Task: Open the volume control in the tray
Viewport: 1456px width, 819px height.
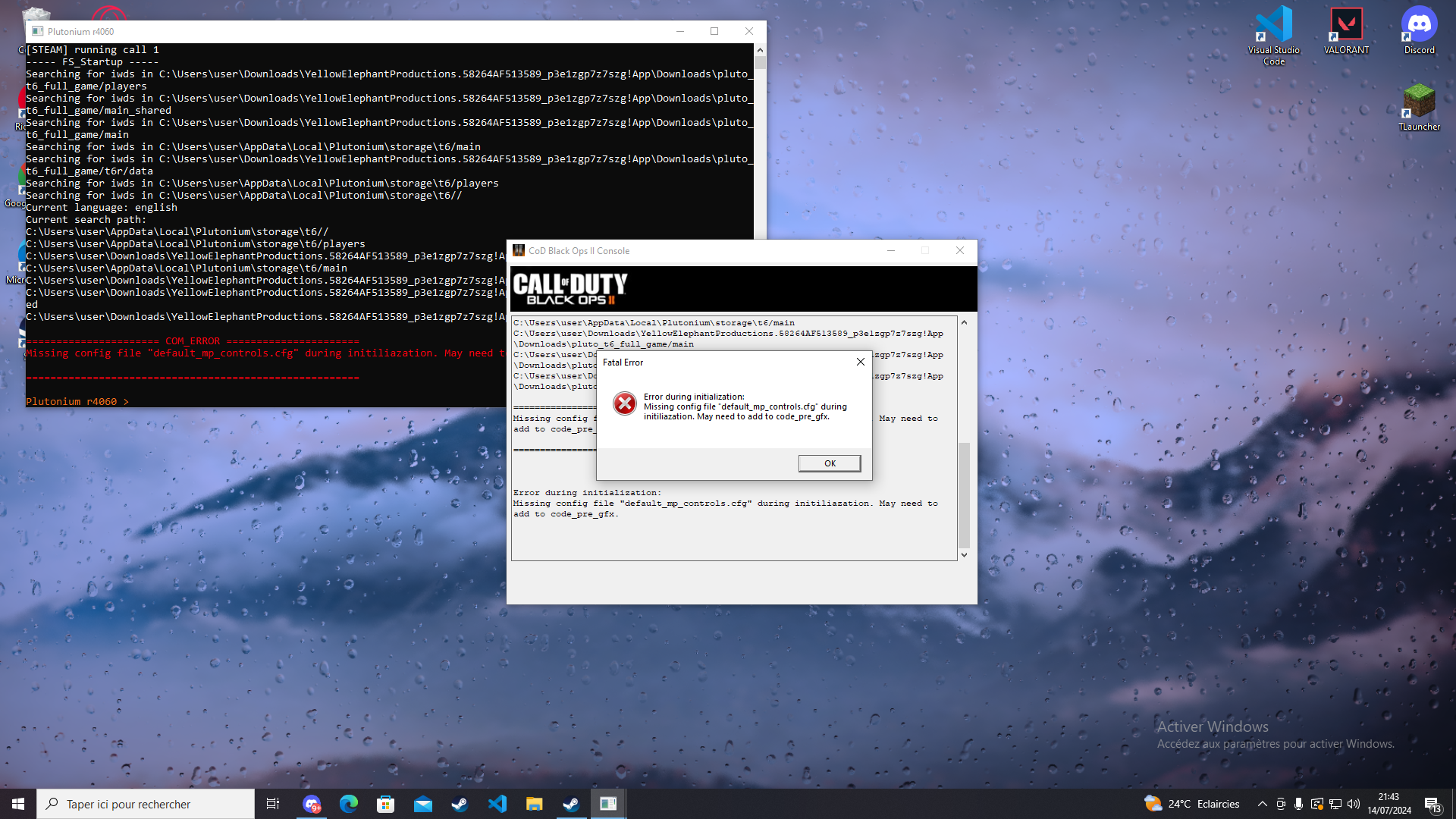Action: point(1354,804)
